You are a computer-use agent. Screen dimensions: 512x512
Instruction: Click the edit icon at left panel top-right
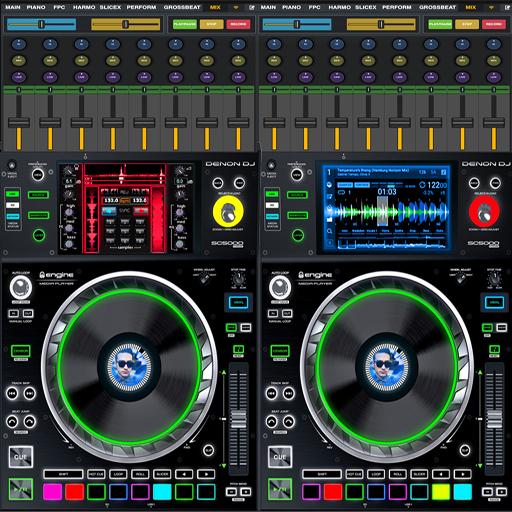click(251, 7)
